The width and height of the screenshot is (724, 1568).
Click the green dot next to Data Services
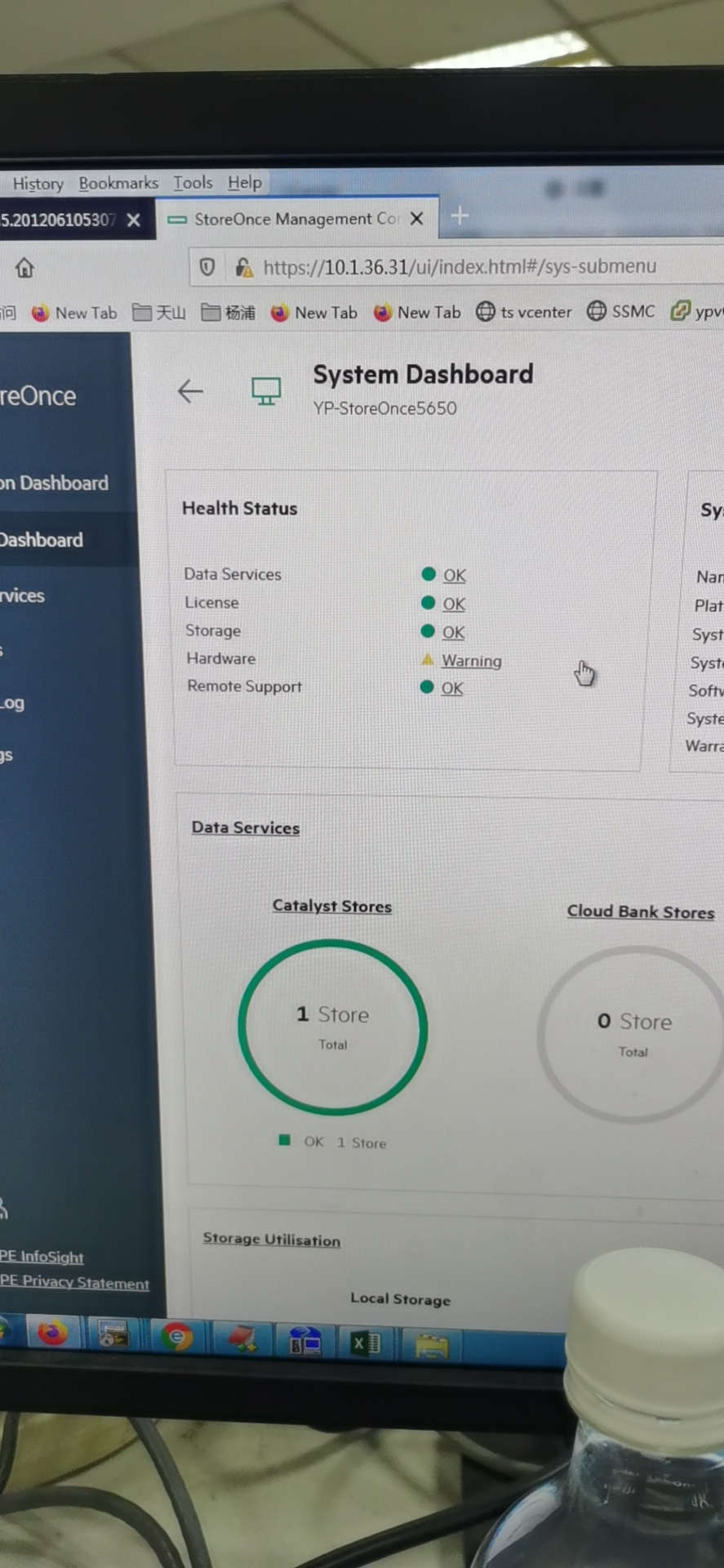click(428, 574)
